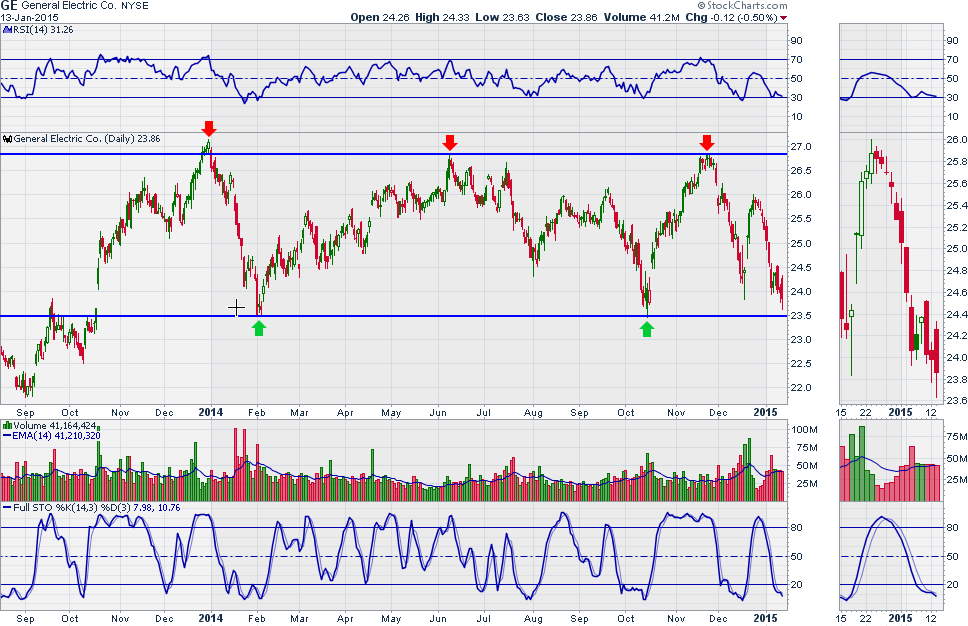
Task: Click the 13-Jan-2015 date label
Action: [x=29, y=17]
